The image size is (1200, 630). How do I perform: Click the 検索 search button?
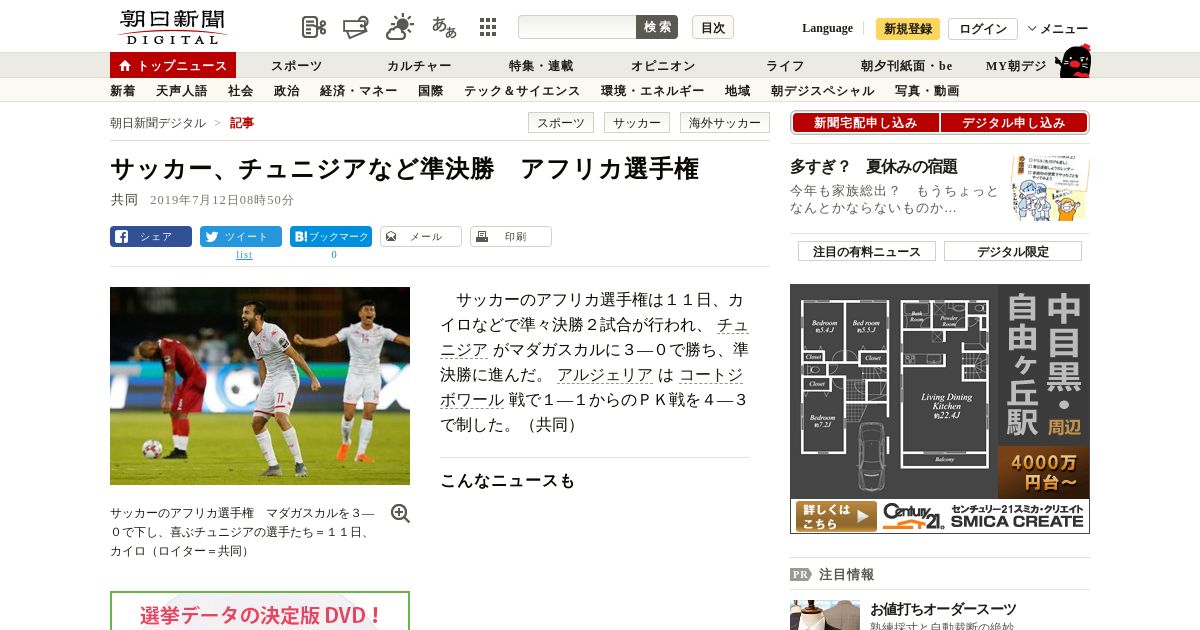tap(657, 27)
